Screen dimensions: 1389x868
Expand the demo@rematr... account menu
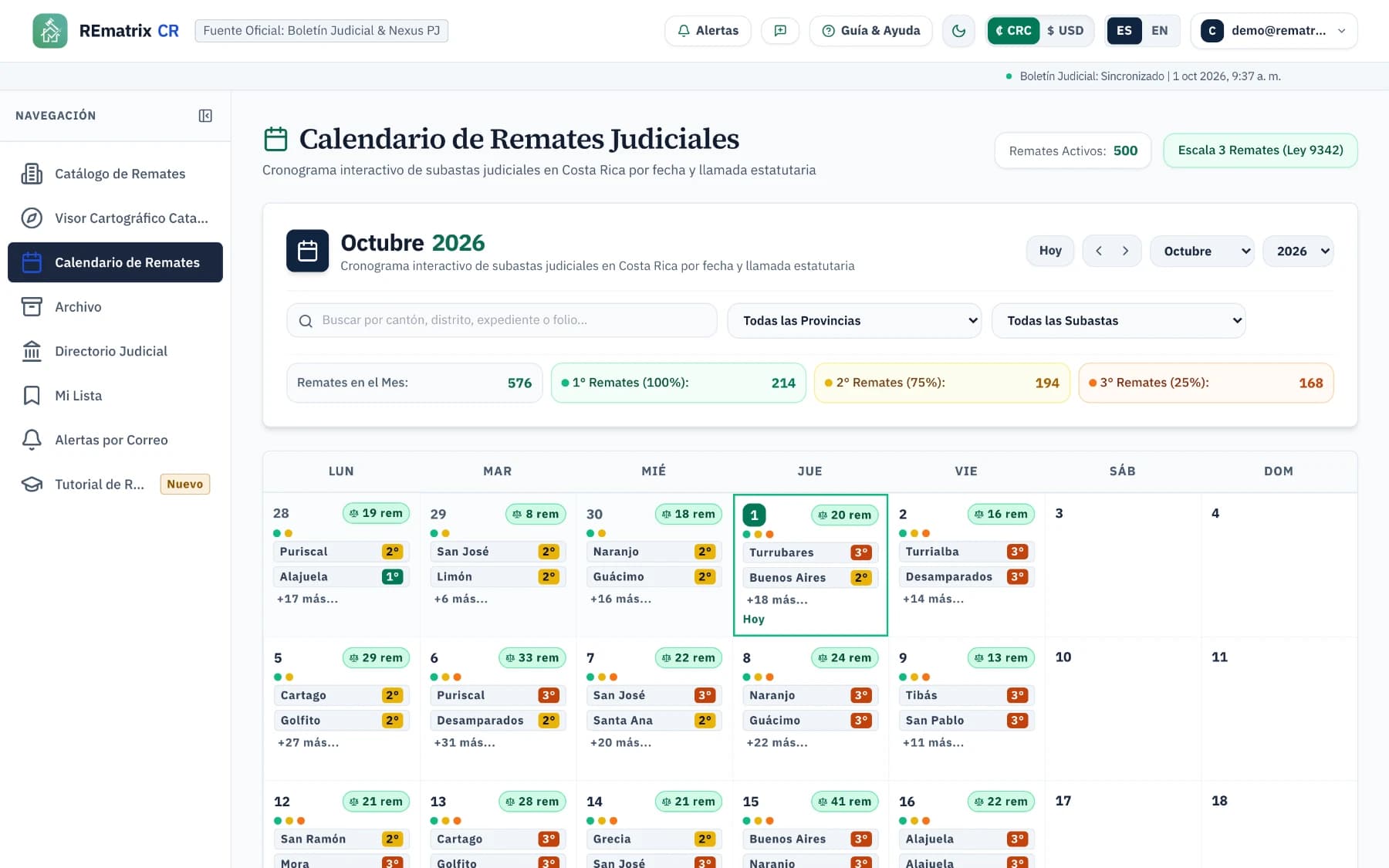click(1274, 31)
